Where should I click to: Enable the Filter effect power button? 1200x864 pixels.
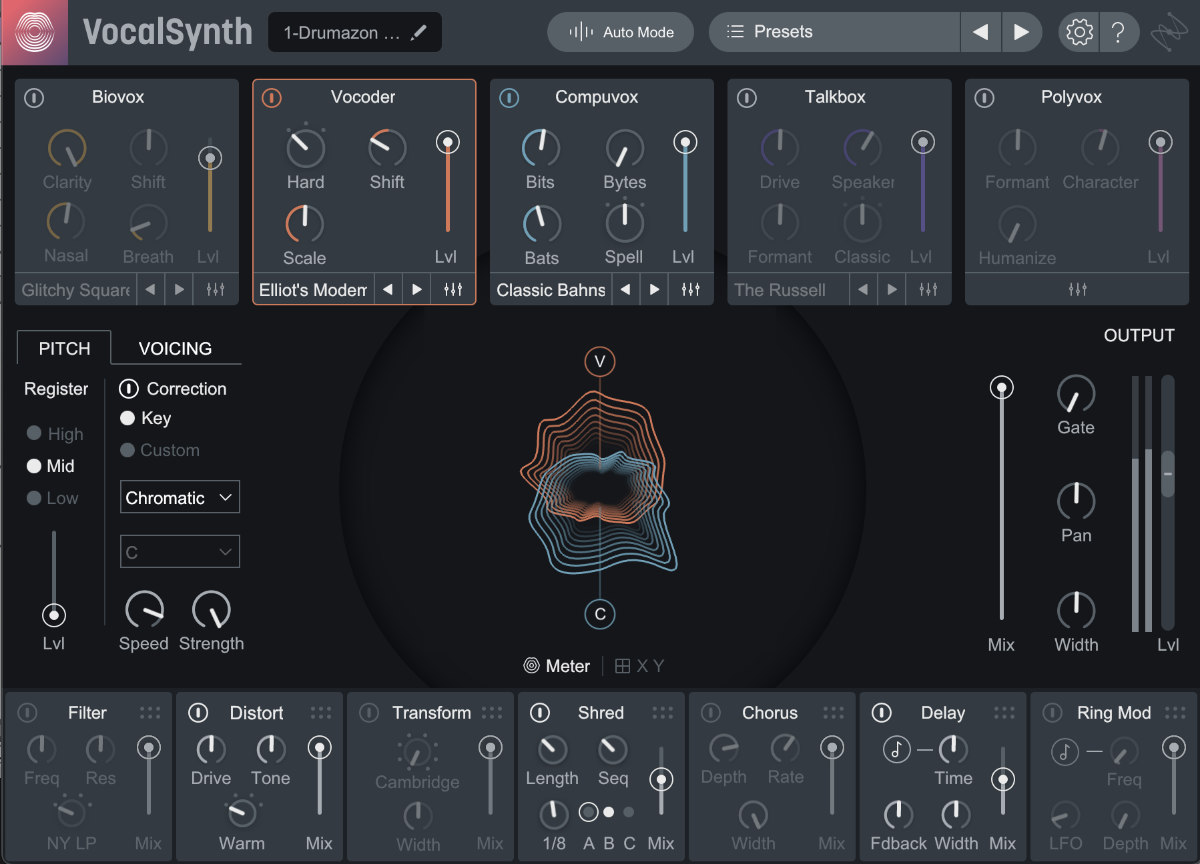[x=28, y=713]
